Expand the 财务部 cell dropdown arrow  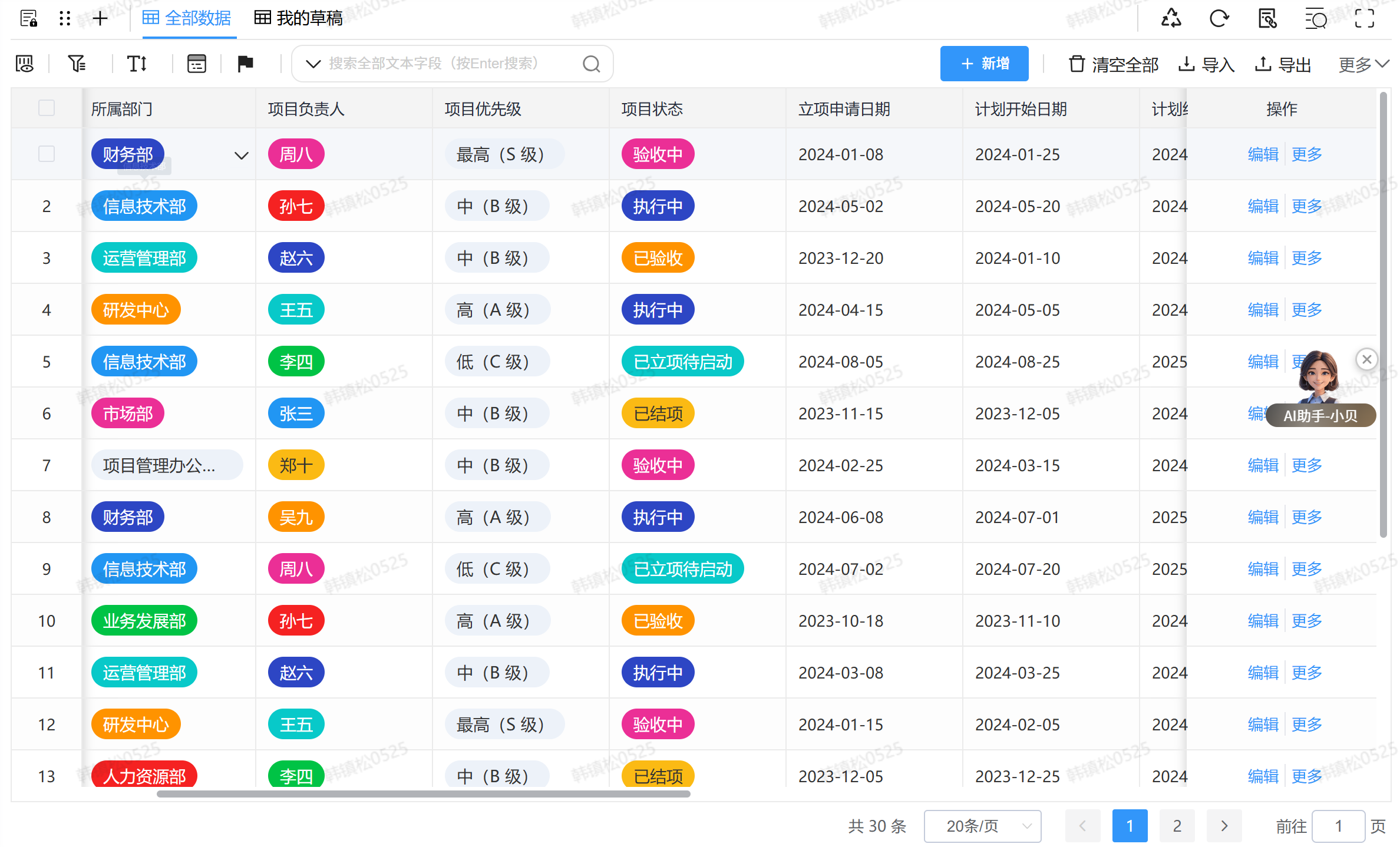coord(241,155)
